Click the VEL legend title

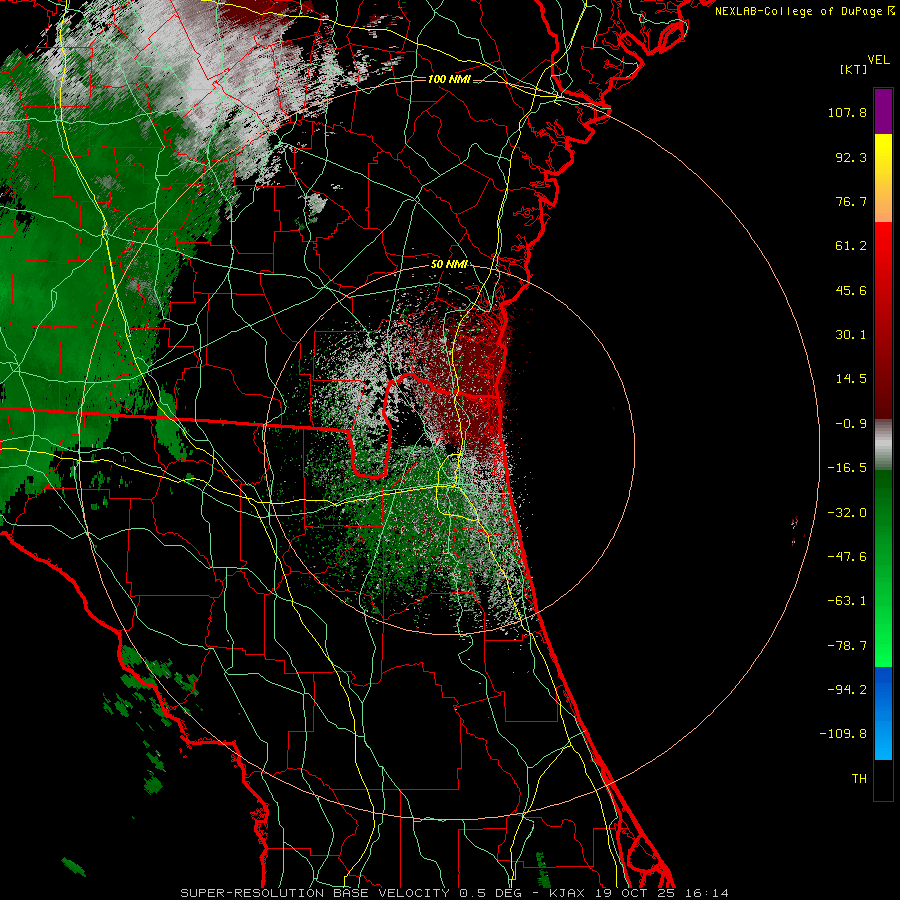(878, 60)
